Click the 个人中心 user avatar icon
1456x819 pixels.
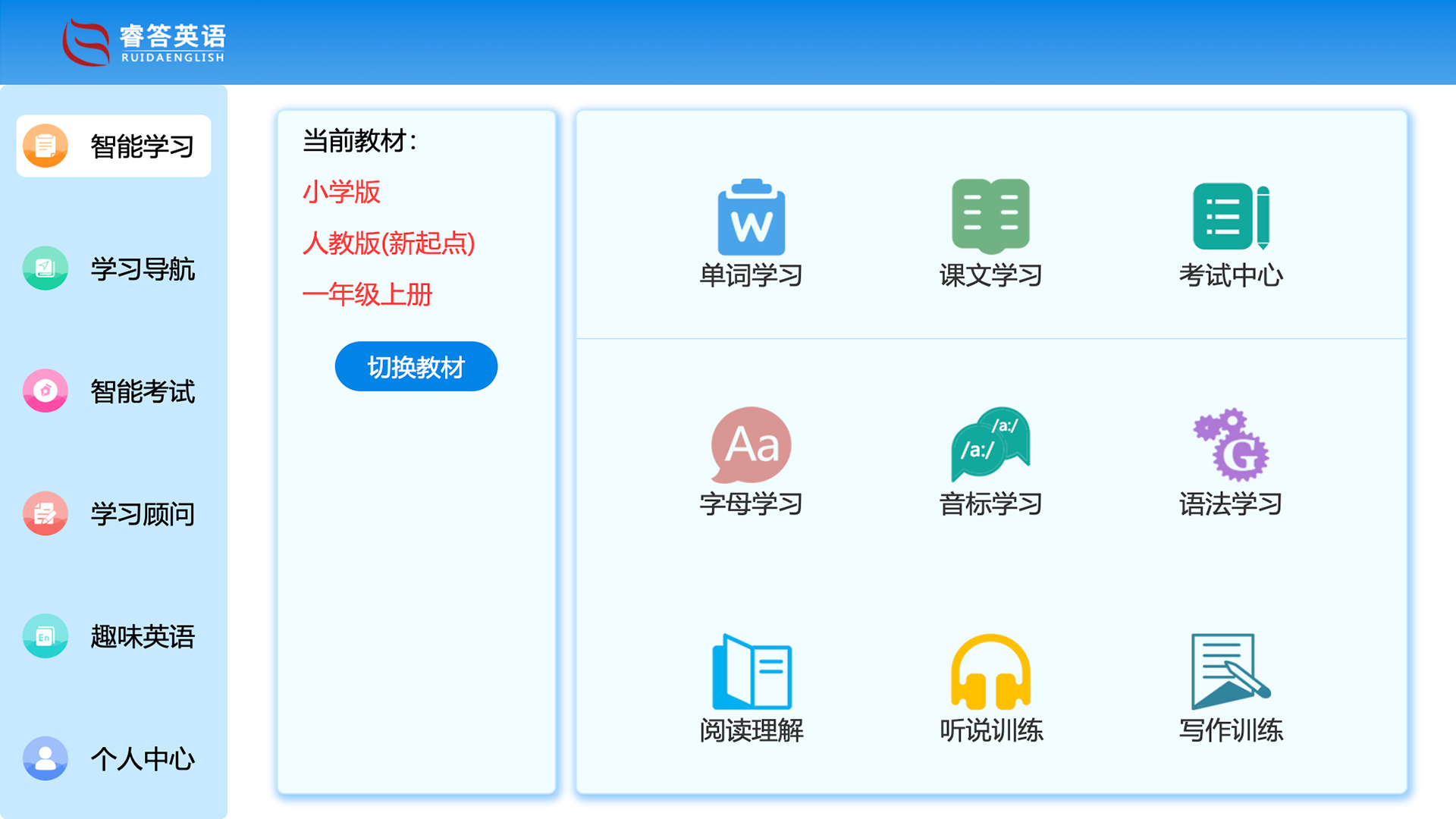click(x=45, y=759)
